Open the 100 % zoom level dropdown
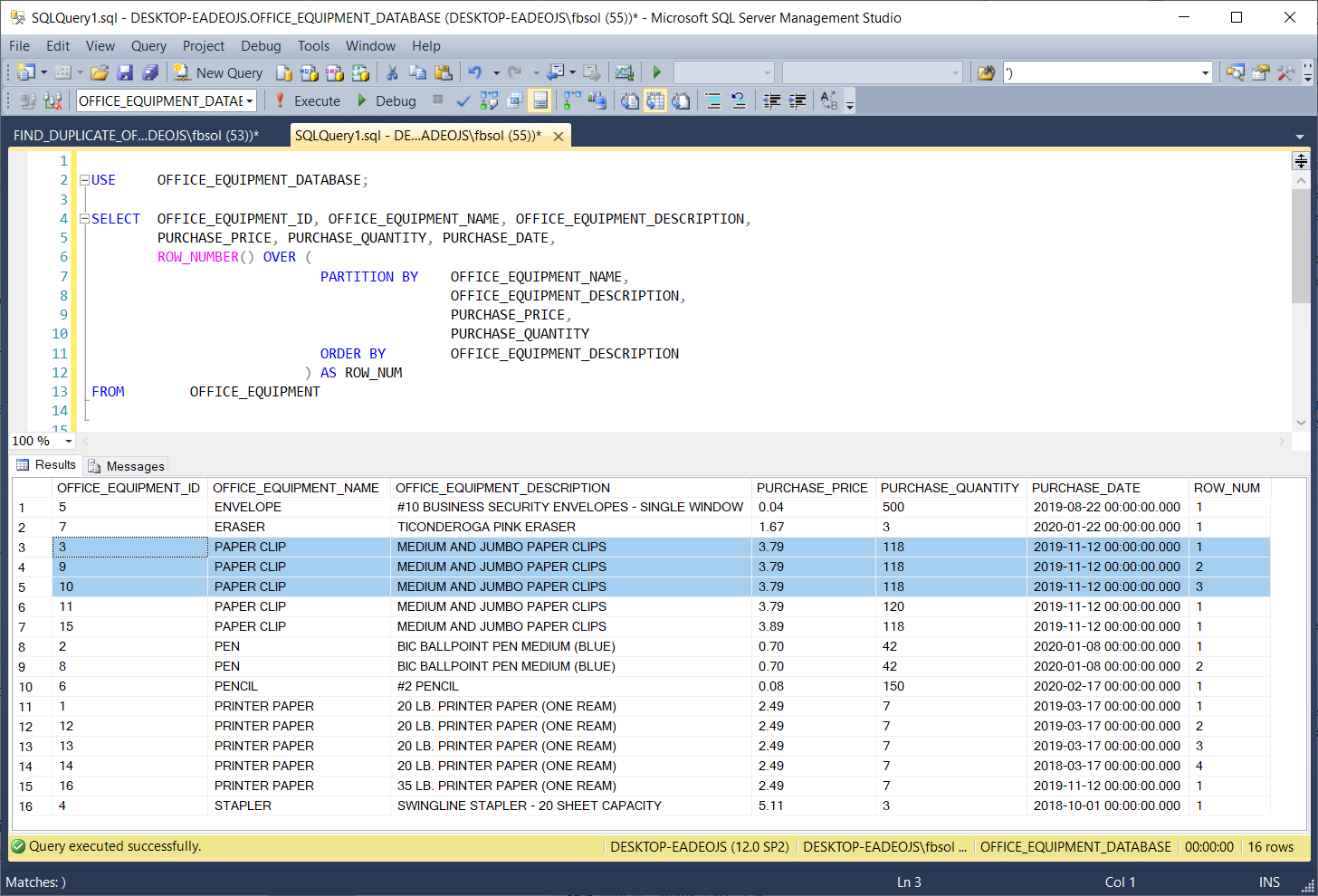The image size is (1318, 896). pyautogui.click(x=69, y=442)
